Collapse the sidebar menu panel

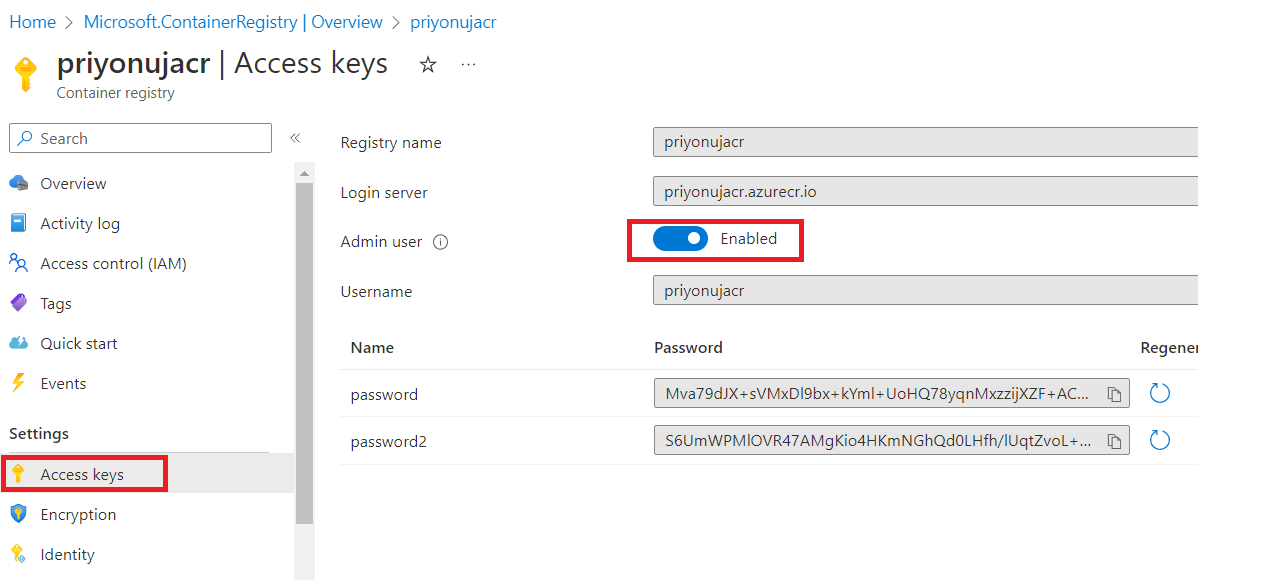click(x=295, y=138)
